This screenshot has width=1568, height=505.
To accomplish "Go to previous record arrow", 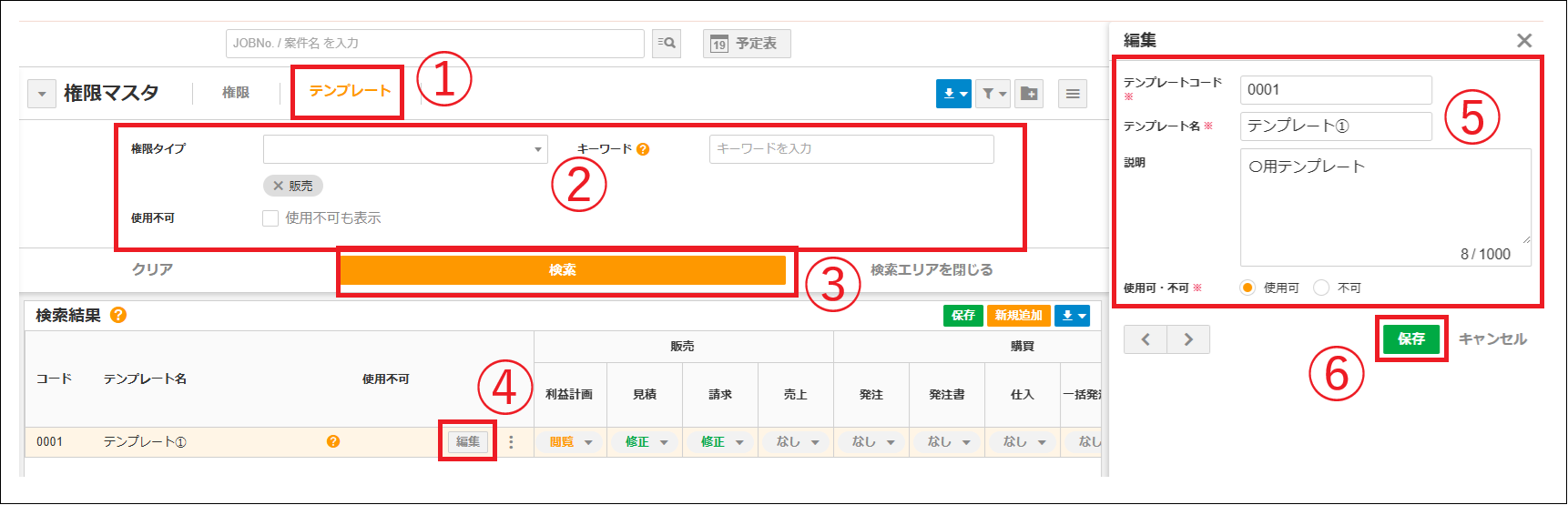I will [1145, 339].
